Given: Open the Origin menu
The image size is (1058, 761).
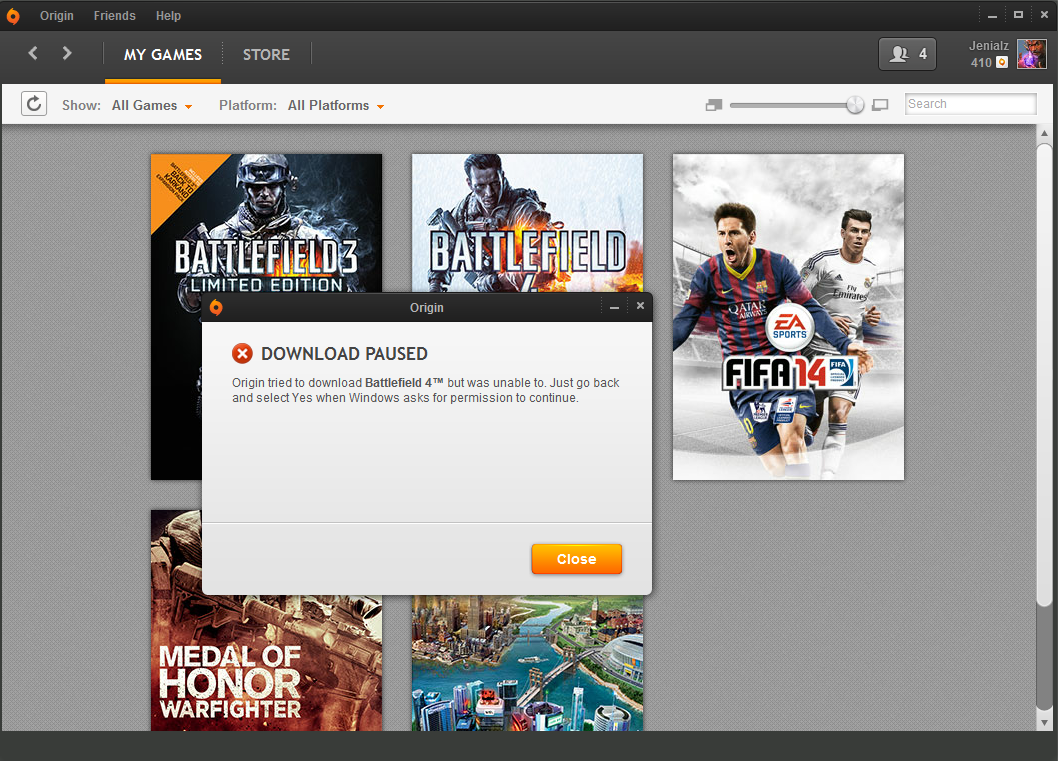Looking at the screenshot, I should coord(57,16).
